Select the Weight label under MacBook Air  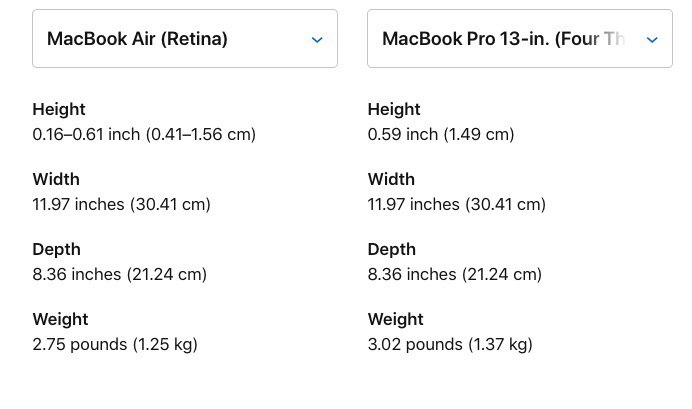tap(60, 319)
